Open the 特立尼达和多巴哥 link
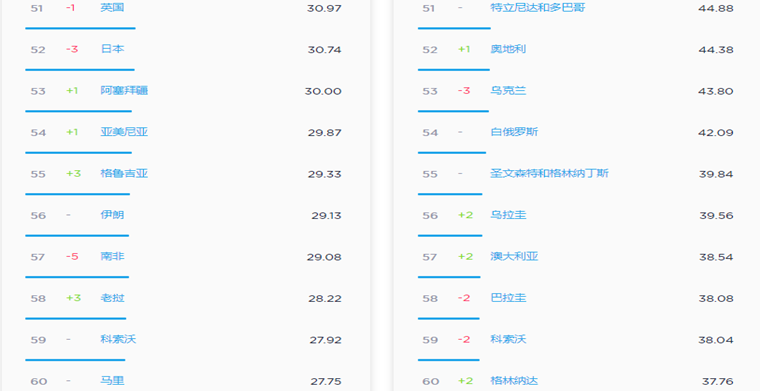 tap(538, 8)
